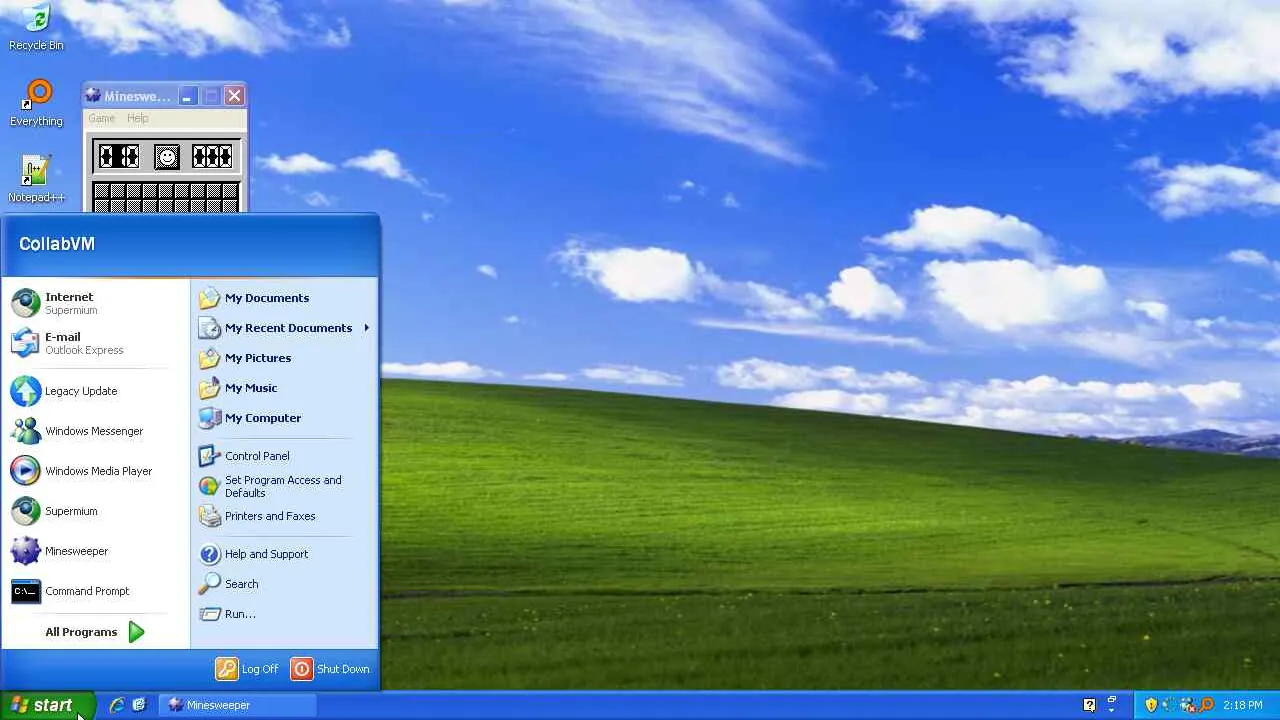
Task: Click the language bar help question-mark icon
Action: click(x=1090, y=705)
